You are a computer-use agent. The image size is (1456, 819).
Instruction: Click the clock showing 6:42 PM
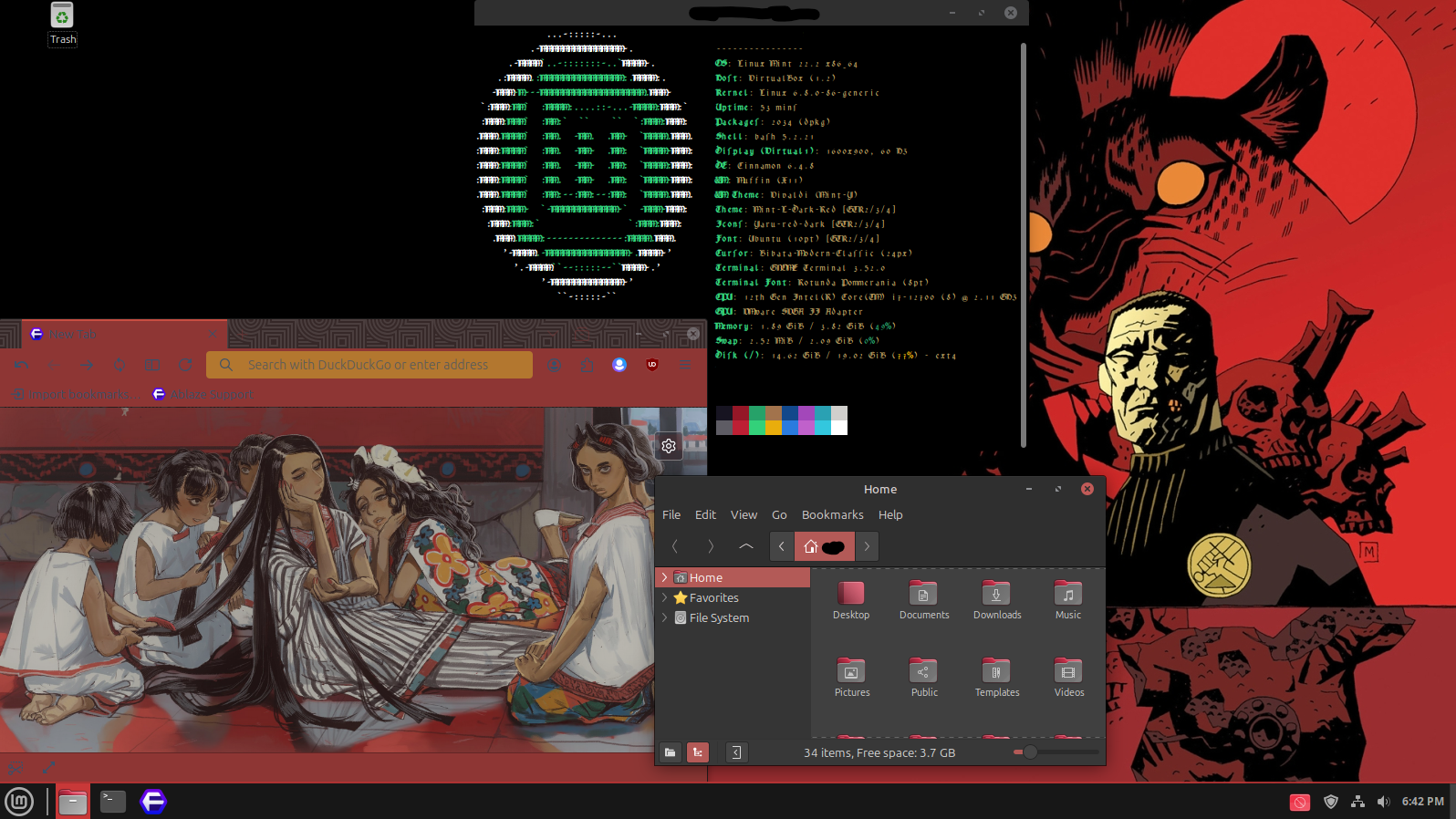[x=1423, y=802]
